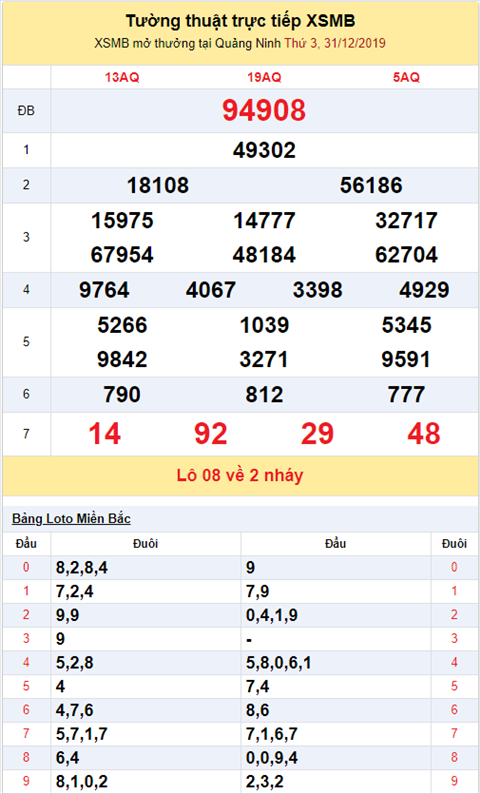Select third prize number 62704

click(406, 255)
